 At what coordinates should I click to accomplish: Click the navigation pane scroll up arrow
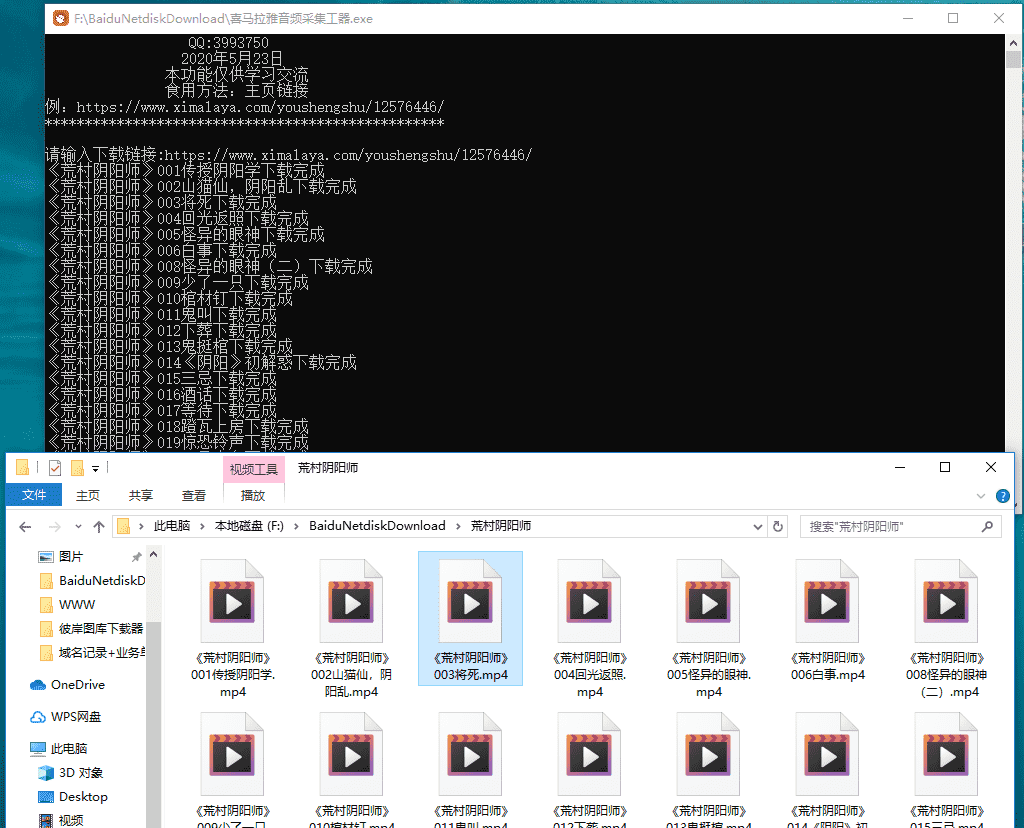[x=153, y=554]
